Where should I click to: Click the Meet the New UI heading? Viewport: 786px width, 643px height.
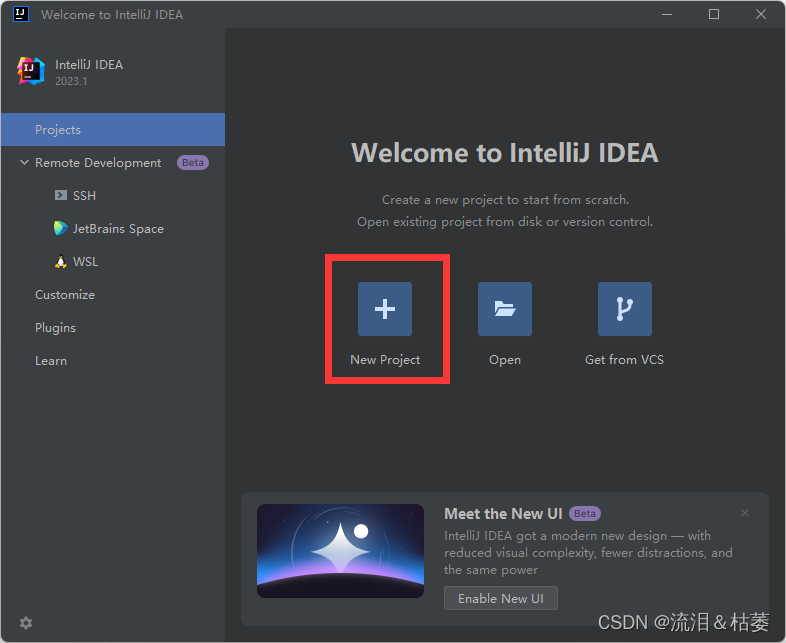(x=503, y=514)
